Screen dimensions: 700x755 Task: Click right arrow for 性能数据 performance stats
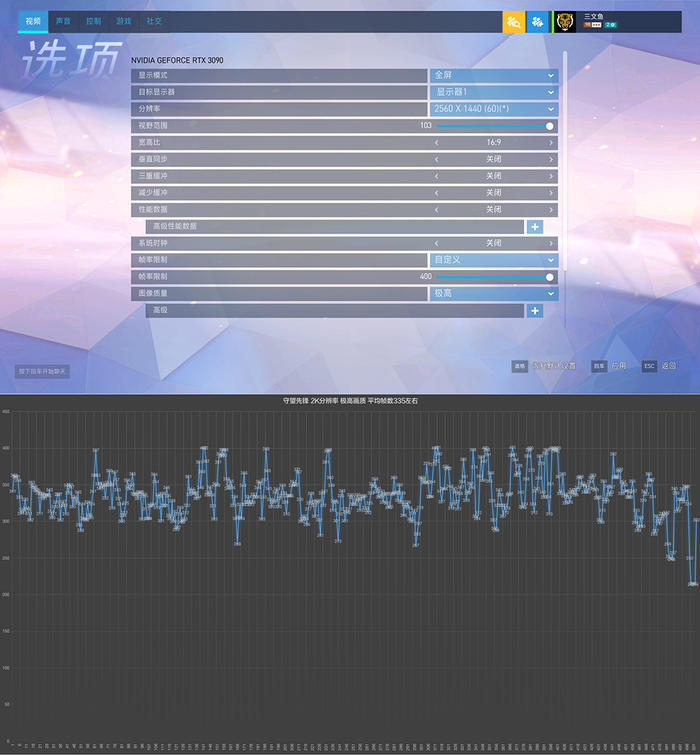click(551, 210)
